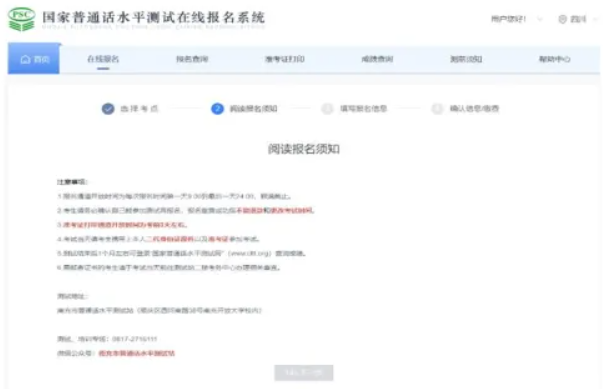Click the grey step 3 circle
603x389 pixels.
pyautogui.click(x=327, y=109)
